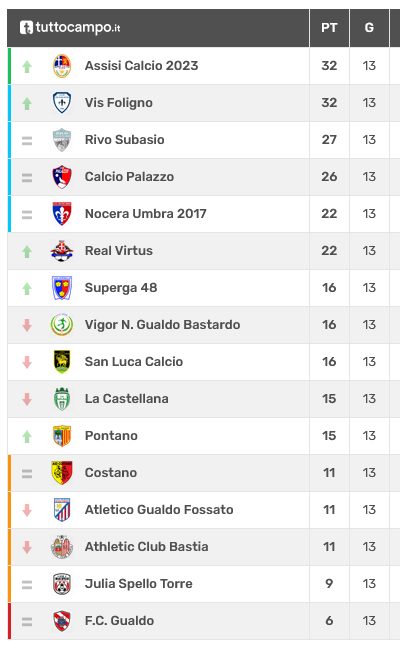Click the Vis Foligno team crest
Image resolution: width=400 pixels, height=650 pixels.
tap(62, 103)
